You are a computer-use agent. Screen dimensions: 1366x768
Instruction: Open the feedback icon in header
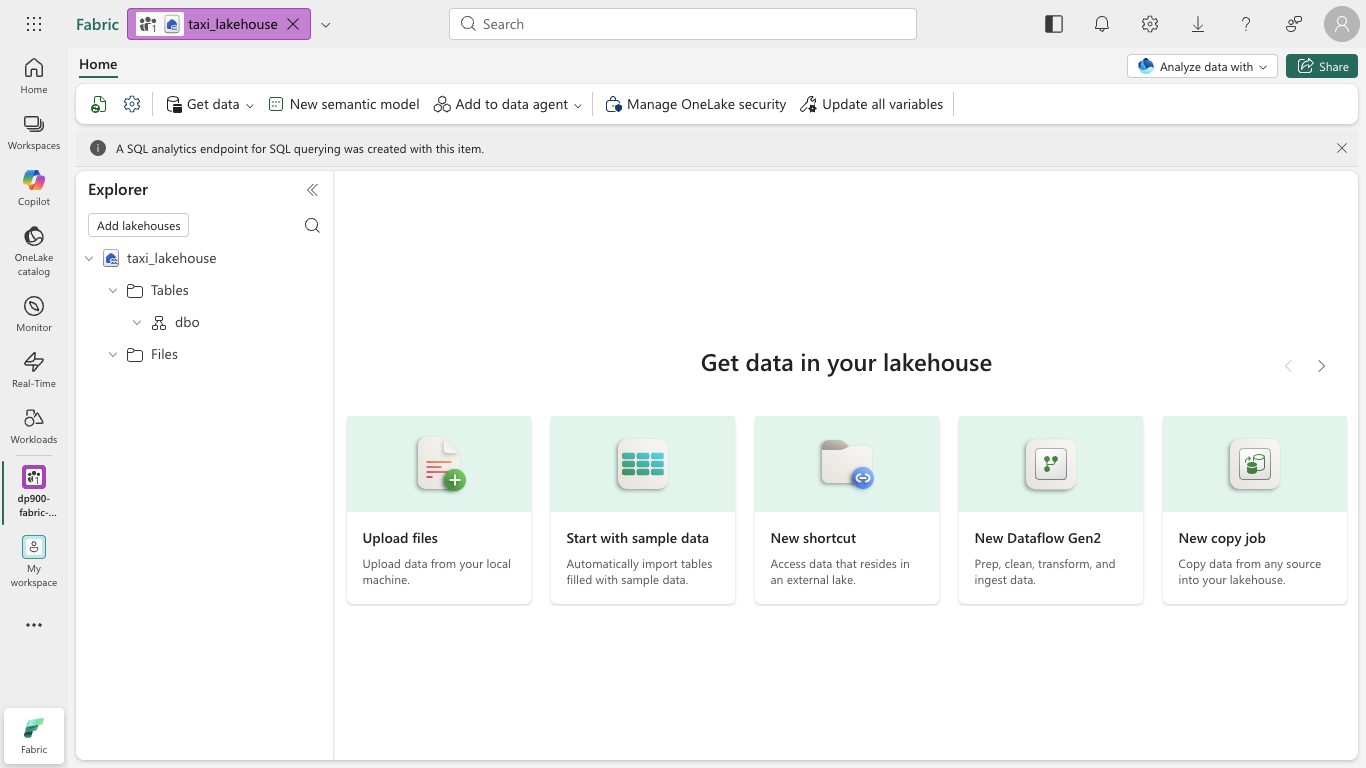[x=1294, y=24]
